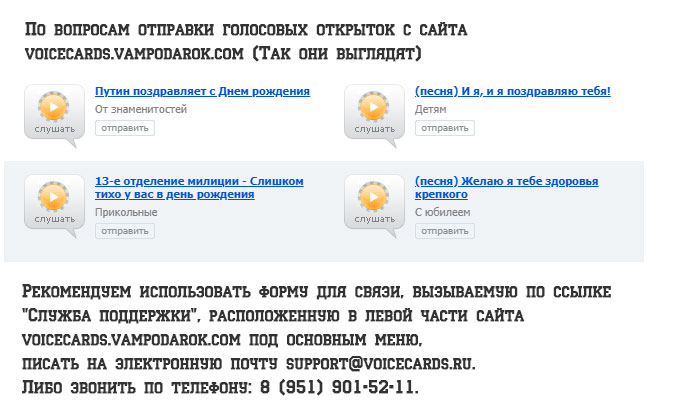Click the voicecards.vampodarok.com address in the heading
700x420 pixels.
134,54
